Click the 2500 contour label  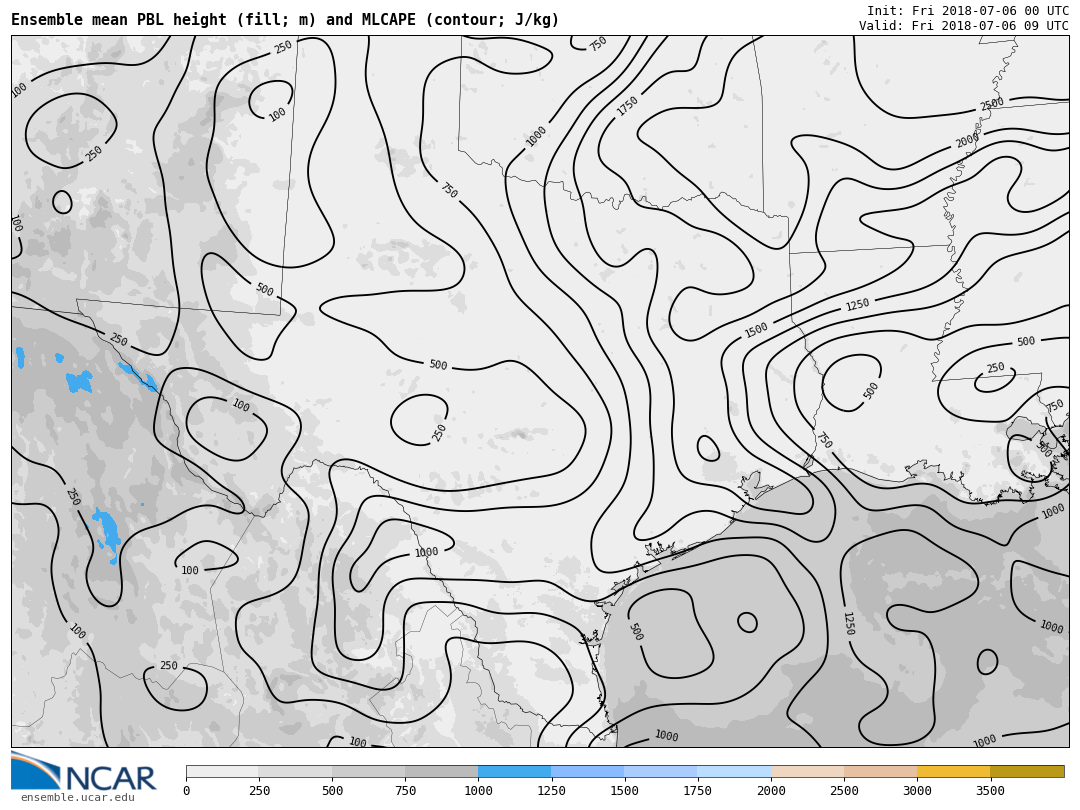tap(992, 105)
